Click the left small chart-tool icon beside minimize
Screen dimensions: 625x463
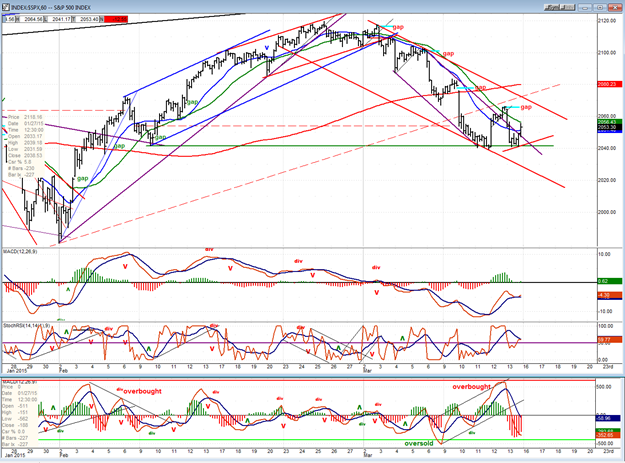coord(552,7)
